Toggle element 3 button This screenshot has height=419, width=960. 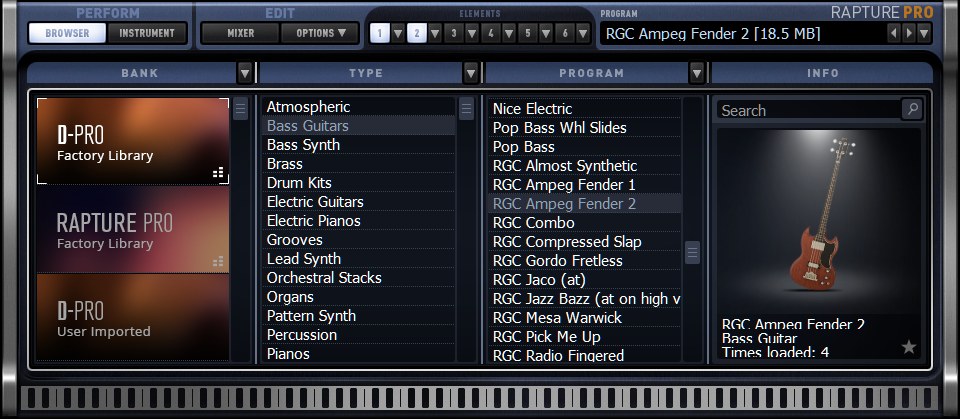pyautogui.click(x=454, y=33)
